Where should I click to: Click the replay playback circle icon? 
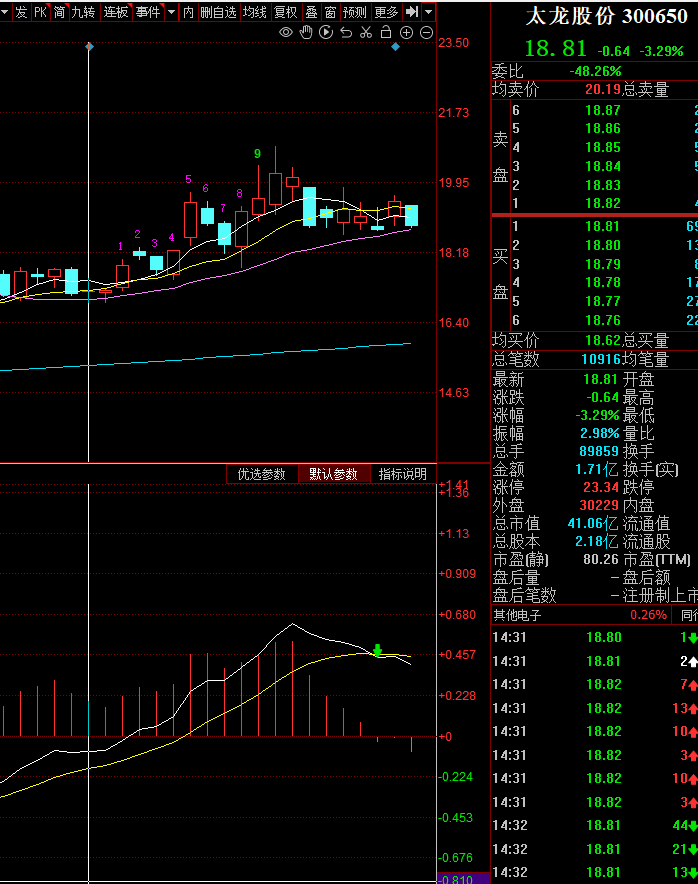pos(326,33)
